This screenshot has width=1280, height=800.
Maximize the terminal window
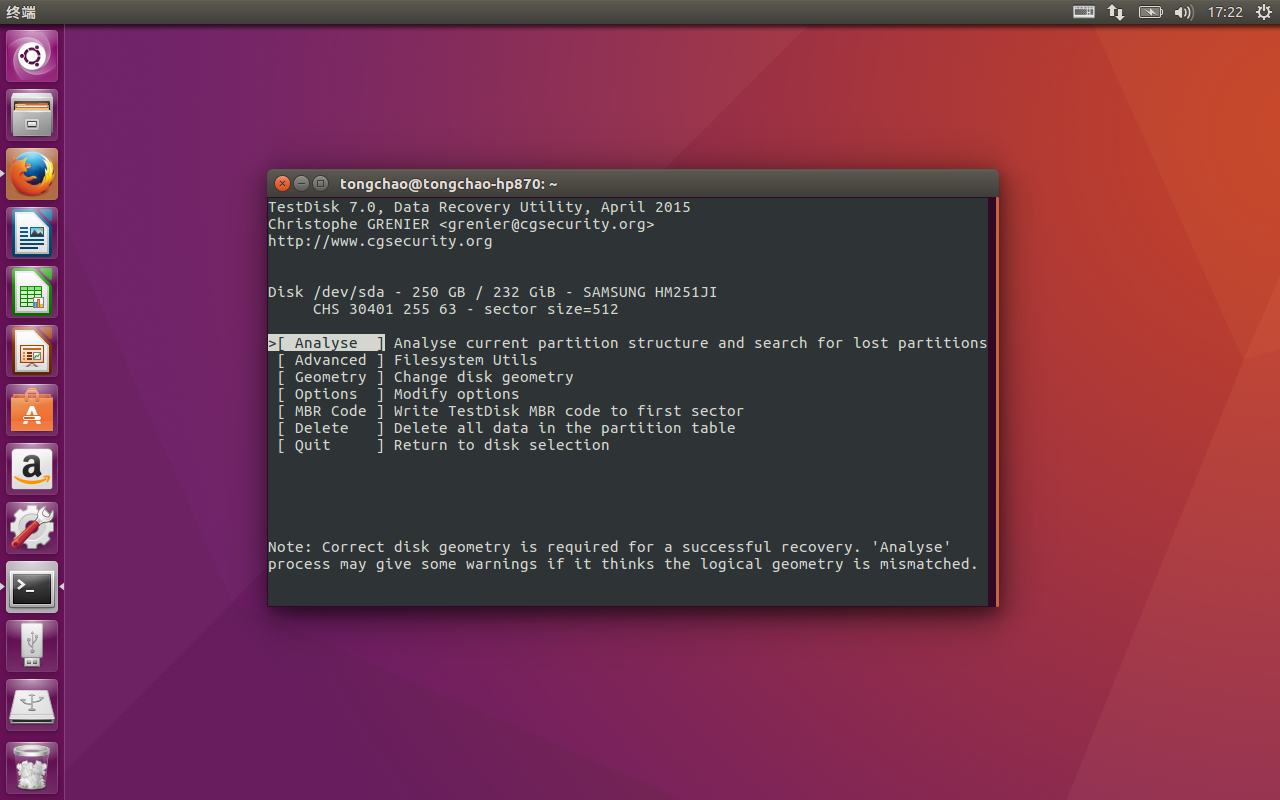(x=321, y=184)
